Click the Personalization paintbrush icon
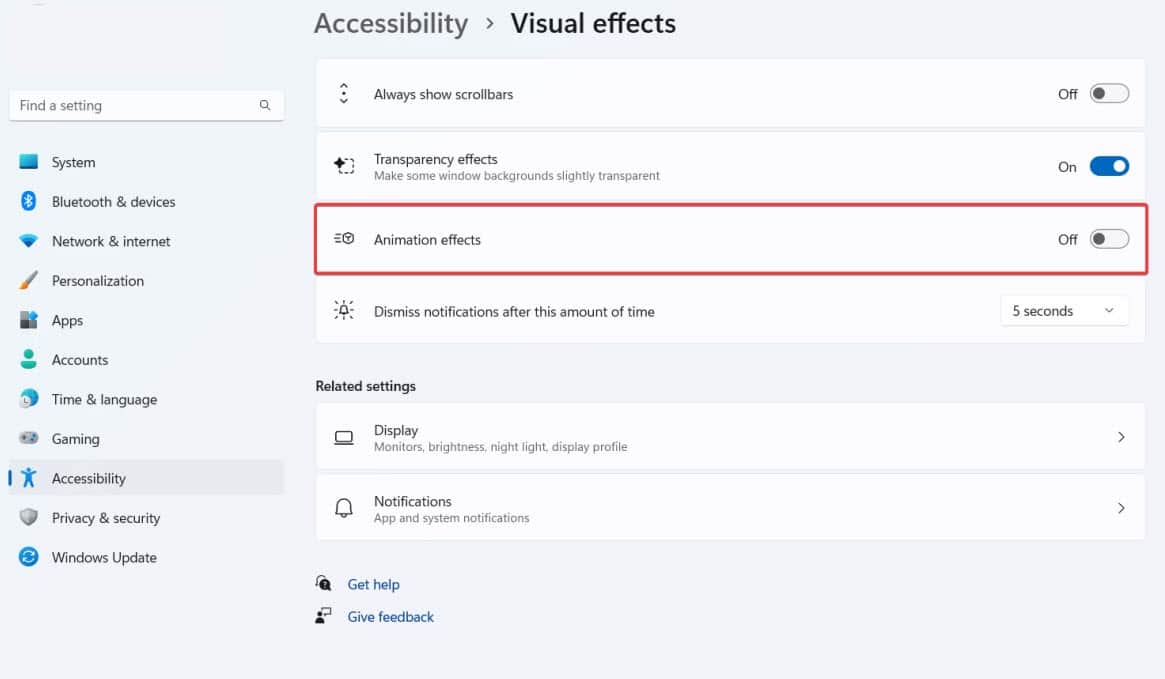1165x679 pixels. (x=28, y=281)
